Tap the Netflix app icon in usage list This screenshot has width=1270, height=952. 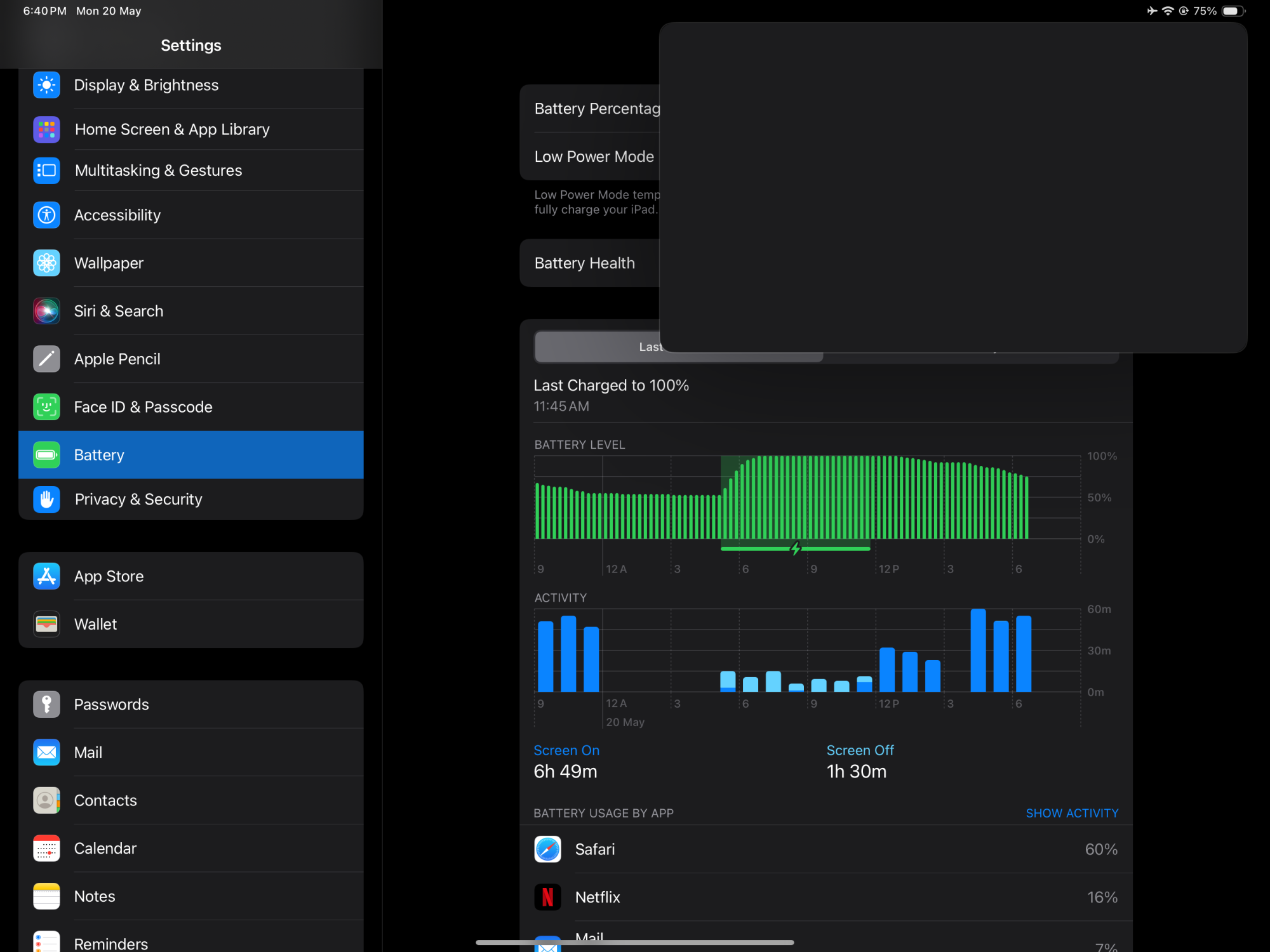pyautogui.click(x=547, y=897)
